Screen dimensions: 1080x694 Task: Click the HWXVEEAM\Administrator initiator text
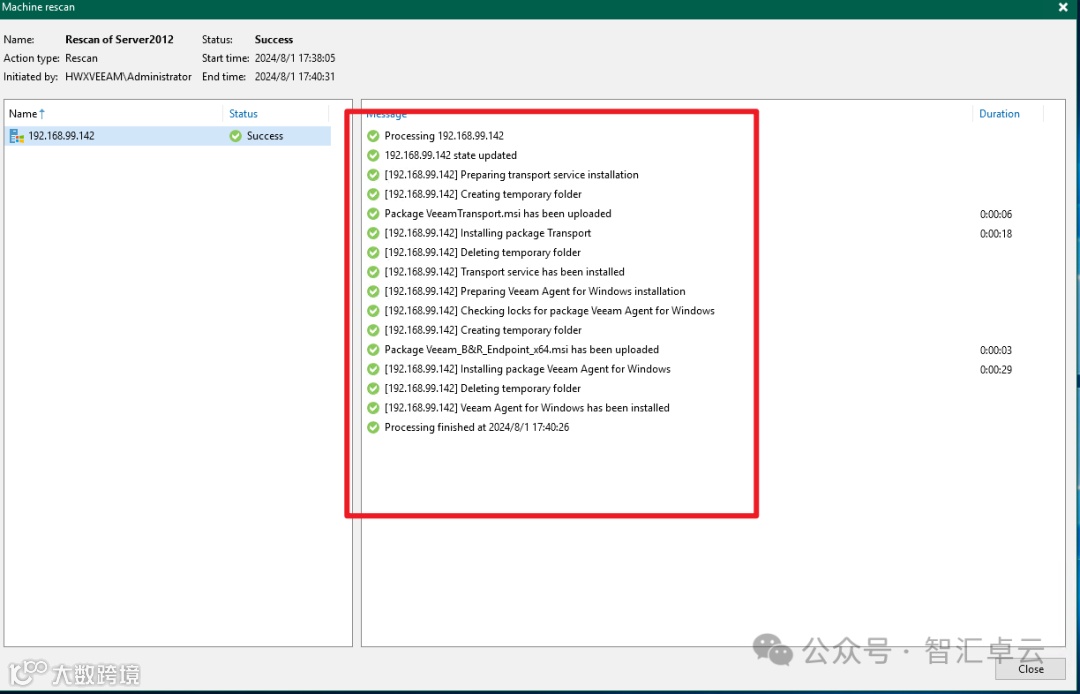click(x=128, y=77)
